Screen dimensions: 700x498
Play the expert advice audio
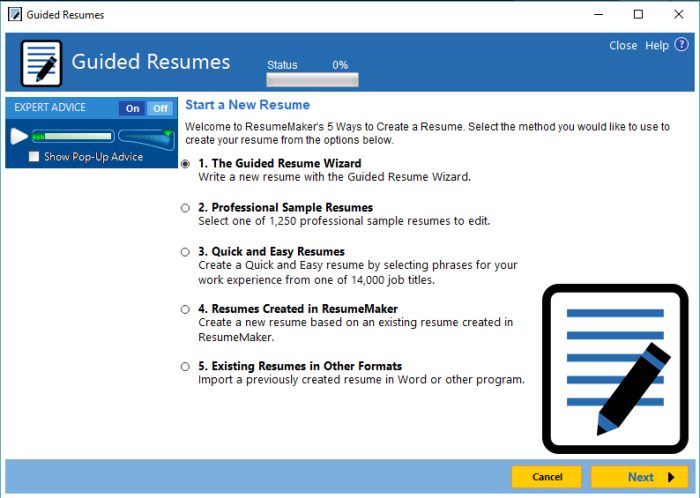pos(19,136)
